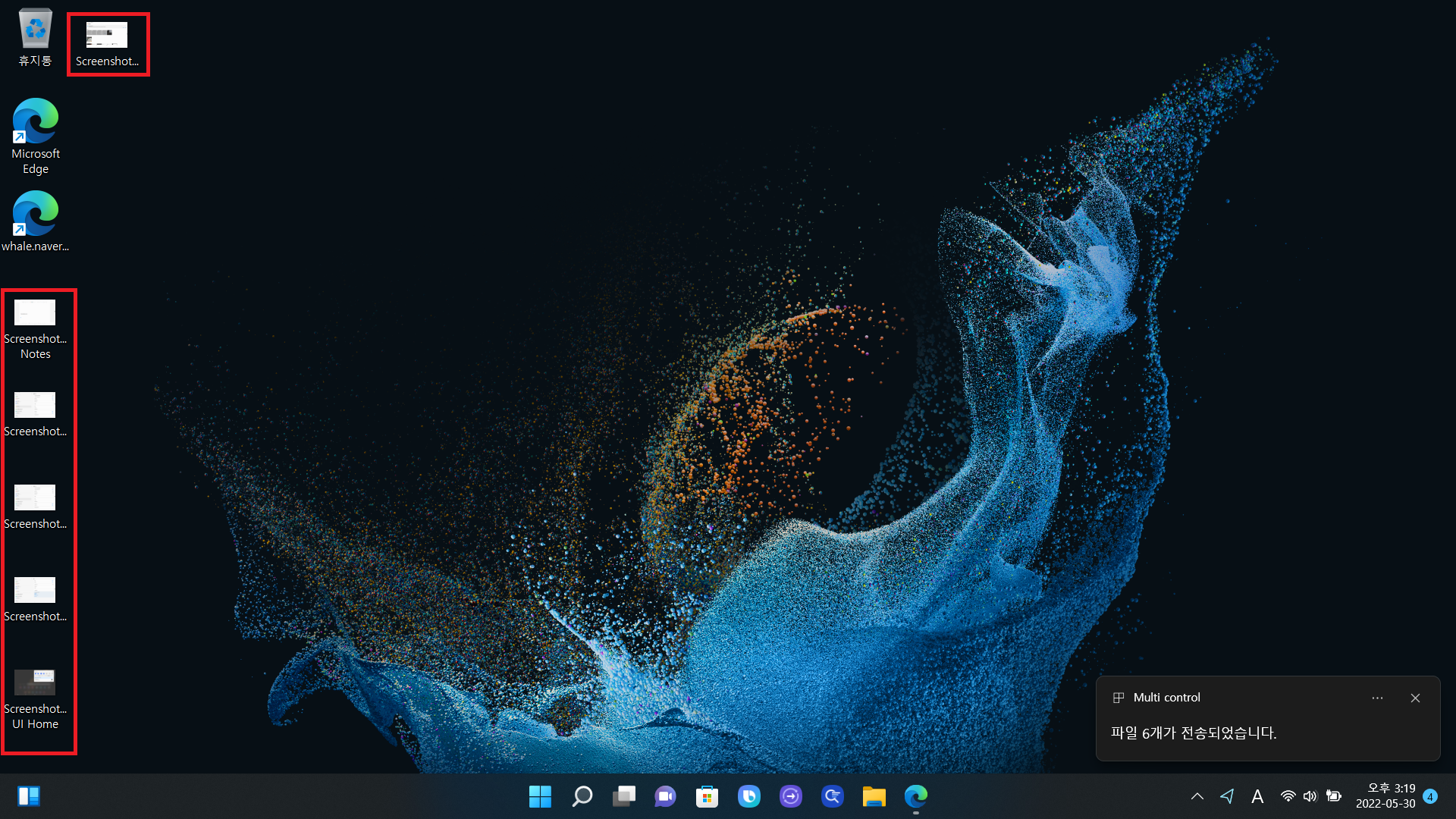
Task: Toggle input language indicator A
Action: pyautogui.click(x=1257, y=796)
